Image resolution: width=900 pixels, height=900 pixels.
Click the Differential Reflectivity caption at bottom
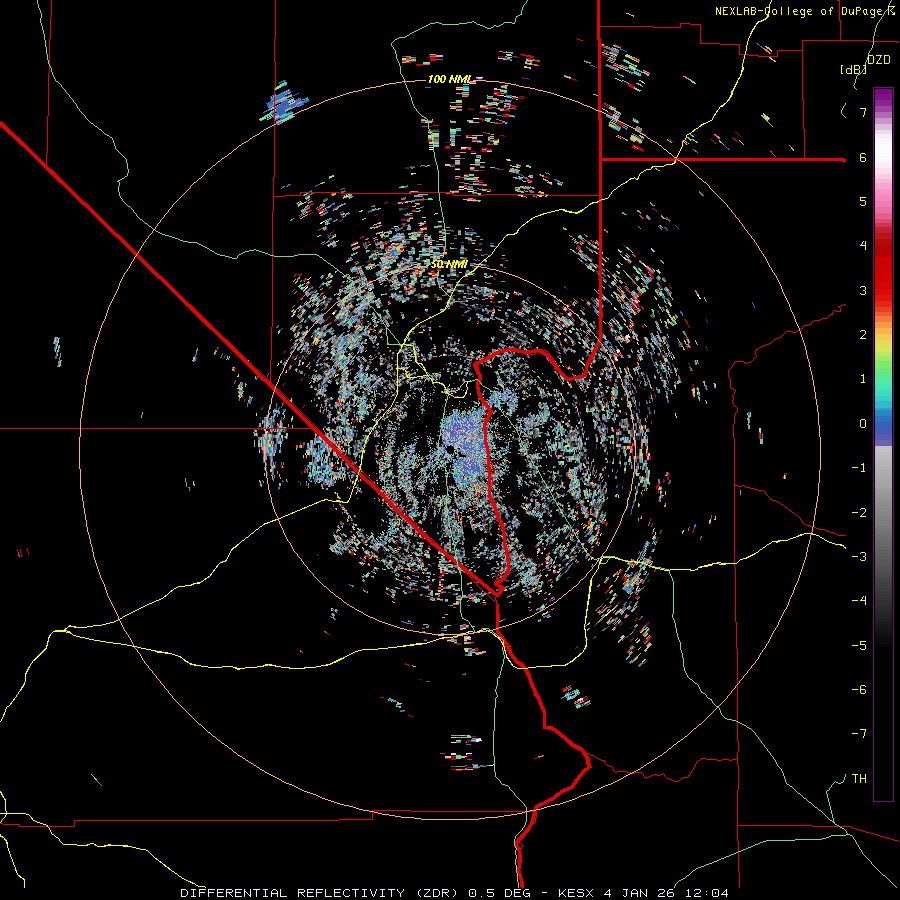click(454, 893)
